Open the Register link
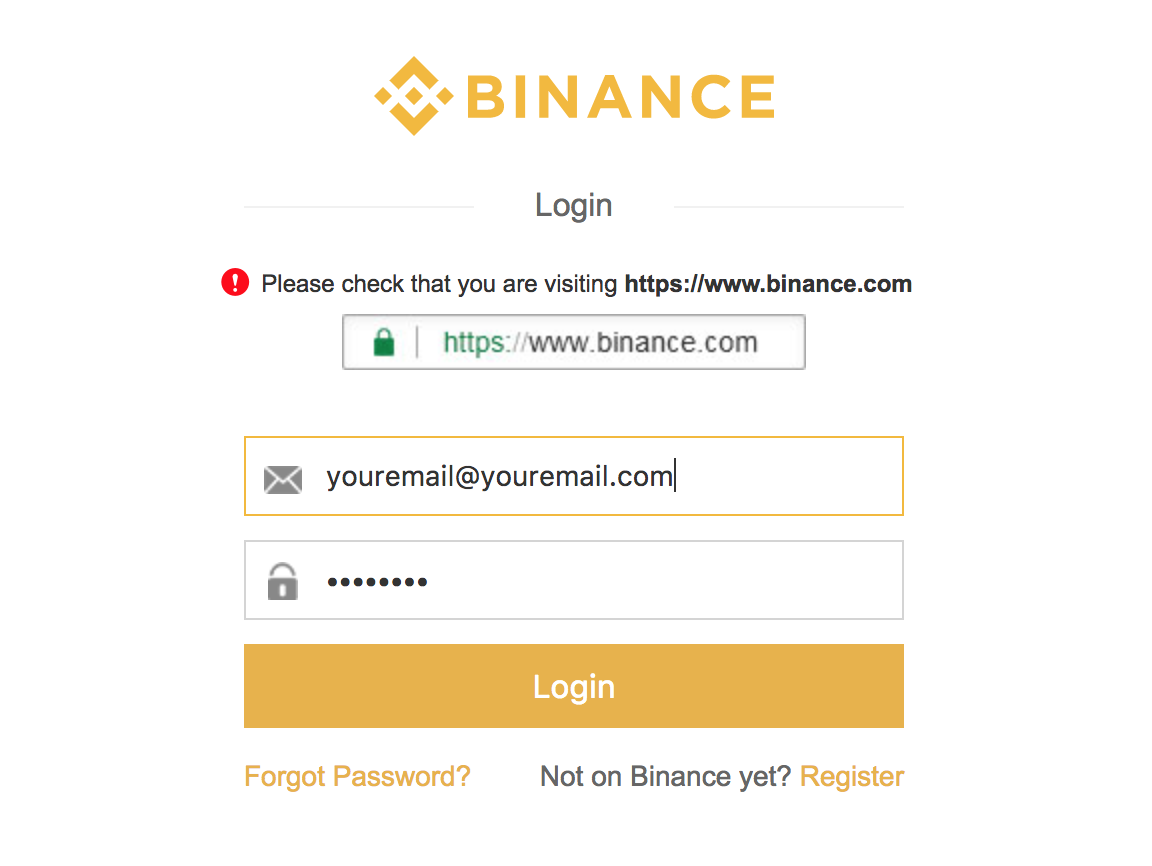The width and height of the screenshot is (1152, 866). click(x=852, y=776)
